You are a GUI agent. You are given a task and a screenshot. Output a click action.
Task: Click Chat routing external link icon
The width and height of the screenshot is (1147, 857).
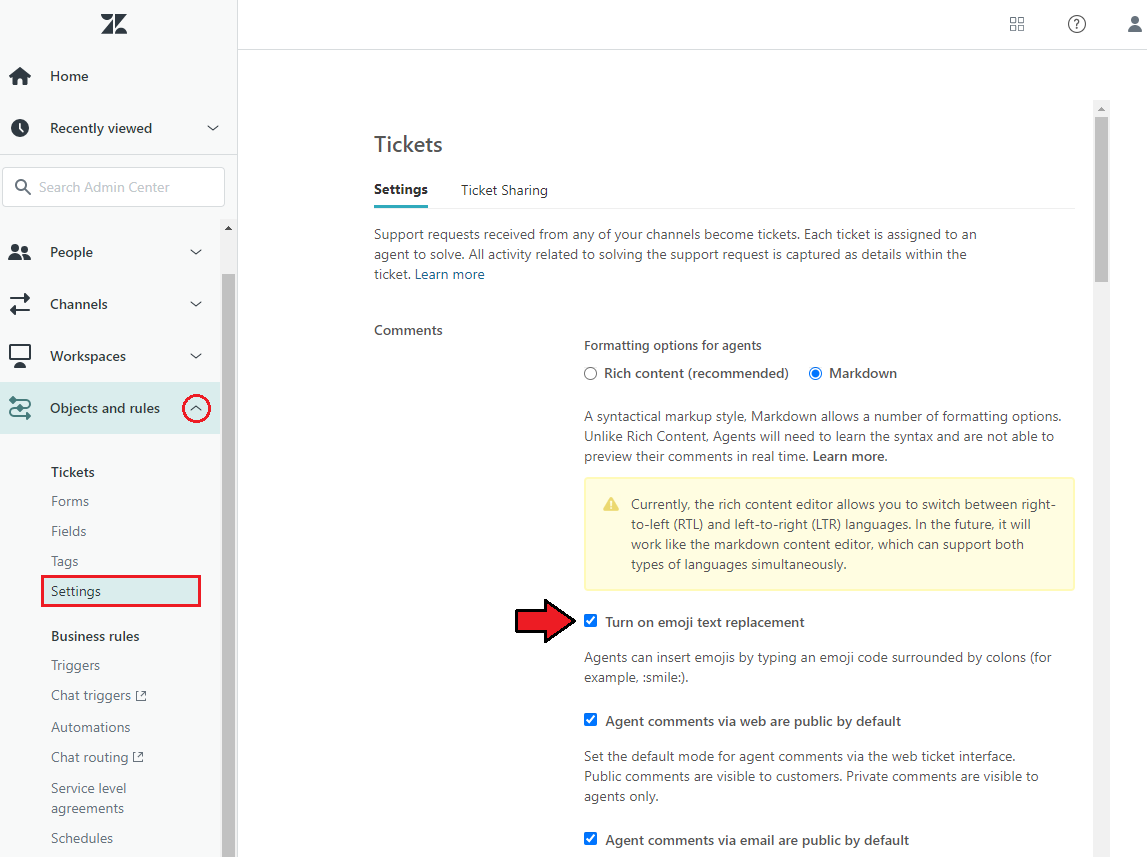(x=138, y=758)
